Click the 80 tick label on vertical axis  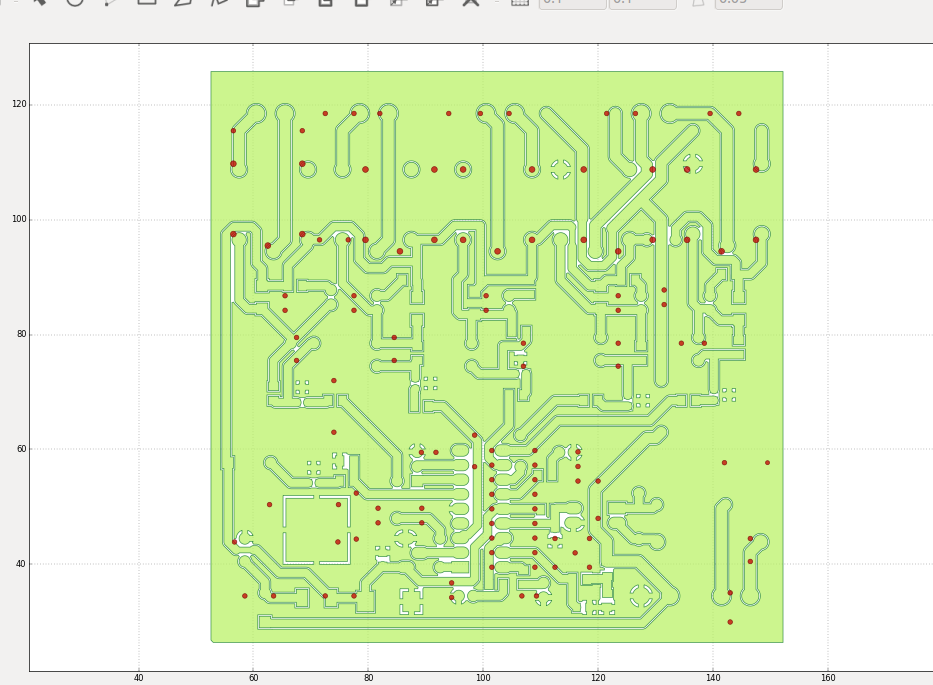21,334
